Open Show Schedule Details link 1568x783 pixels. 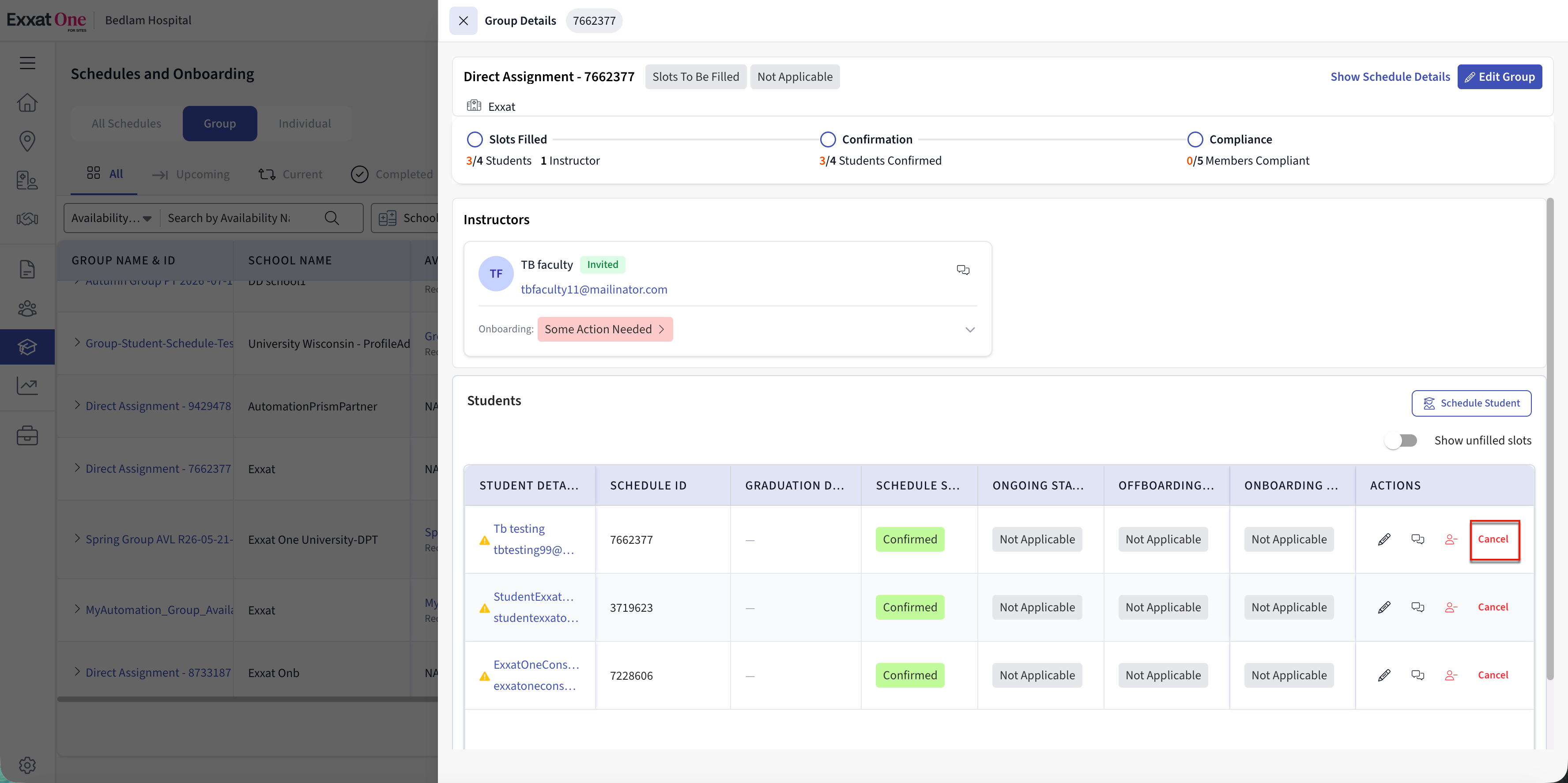click(1390, 77)
